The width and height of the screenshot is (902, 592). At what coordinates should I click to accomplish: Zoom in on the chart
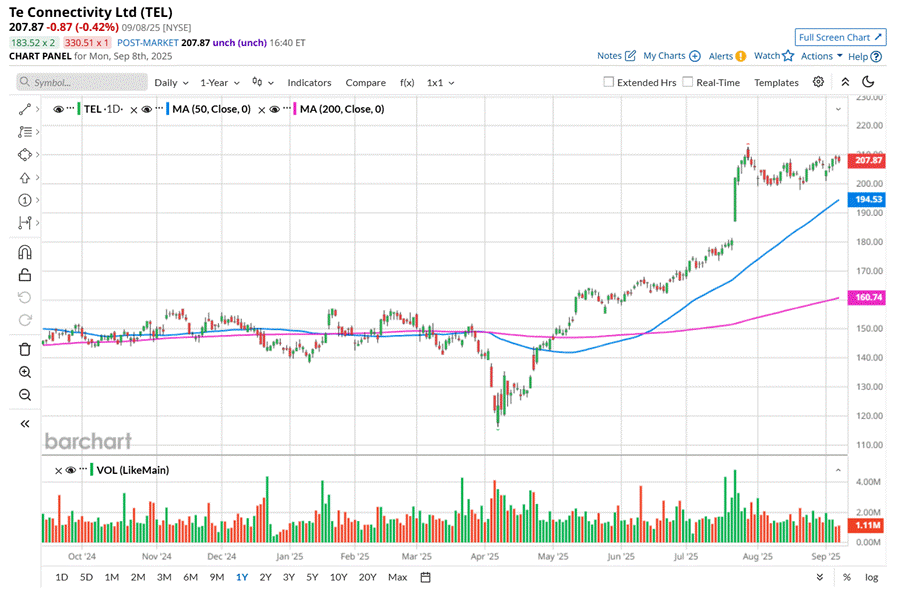[x=24, y=372]
